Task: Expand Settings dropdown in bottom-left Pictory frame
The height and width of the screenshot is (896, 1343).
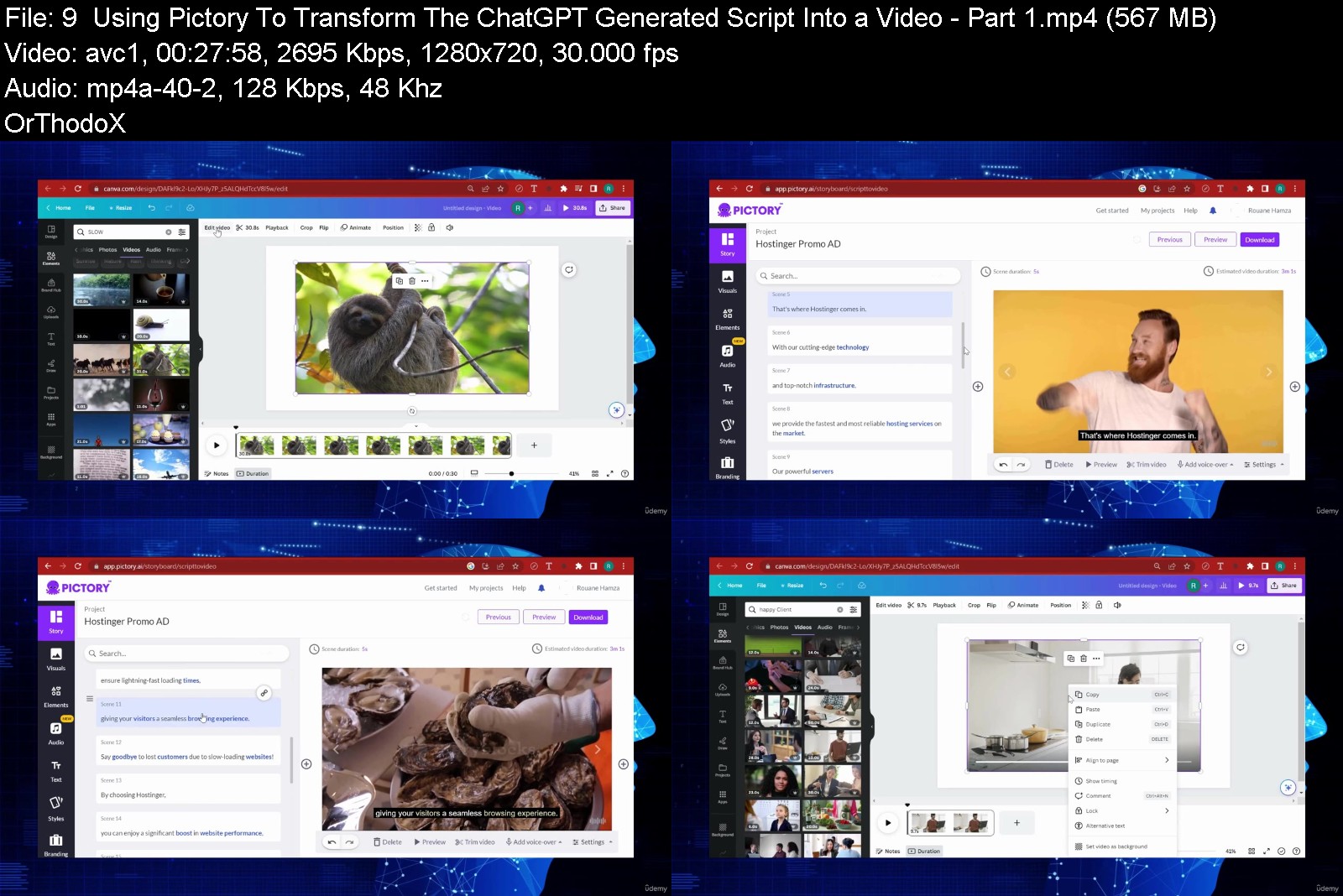Action: 593,841
